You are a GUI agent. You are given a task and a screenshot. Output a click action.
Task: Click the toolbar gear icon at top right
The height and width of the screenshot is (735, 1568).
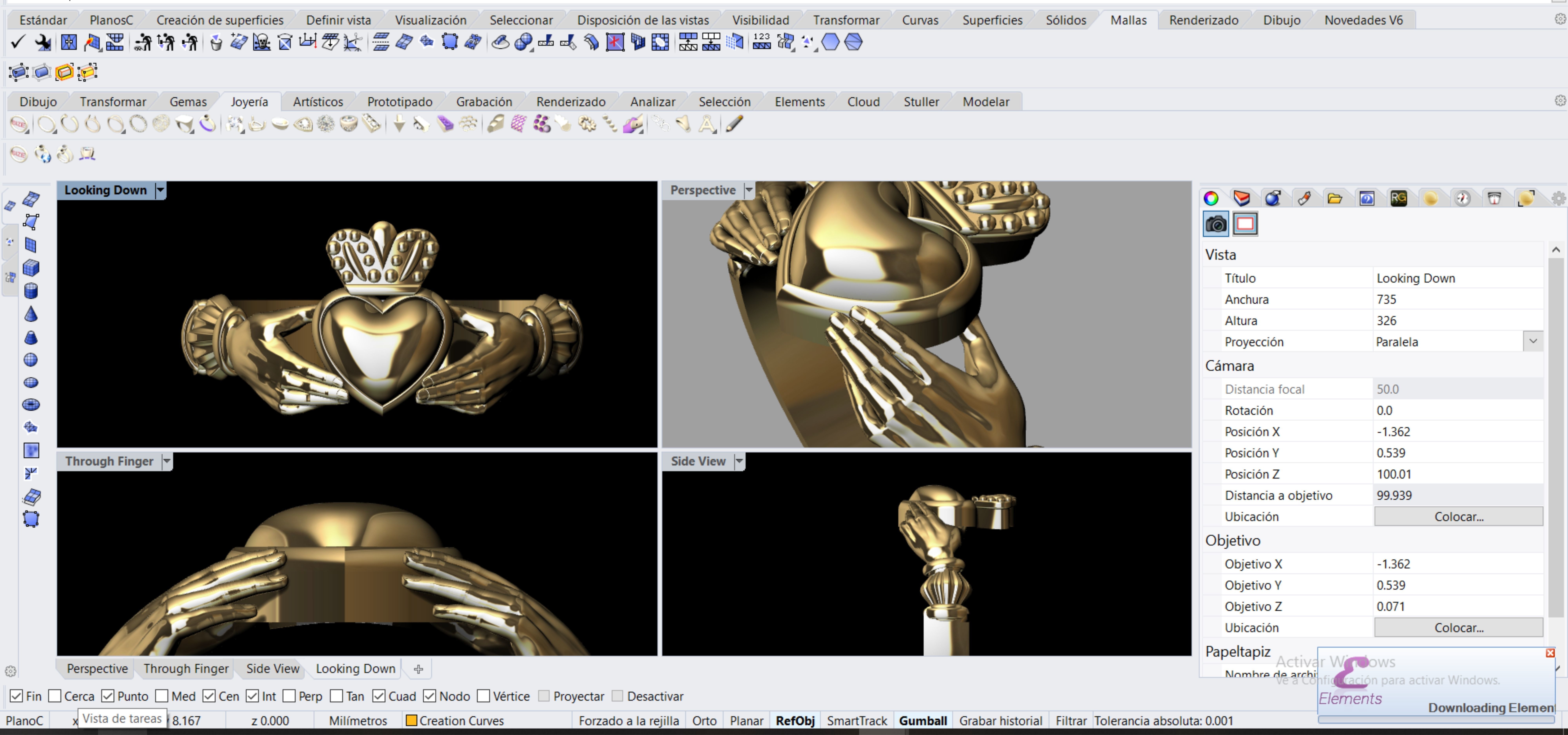[1560, 19]
